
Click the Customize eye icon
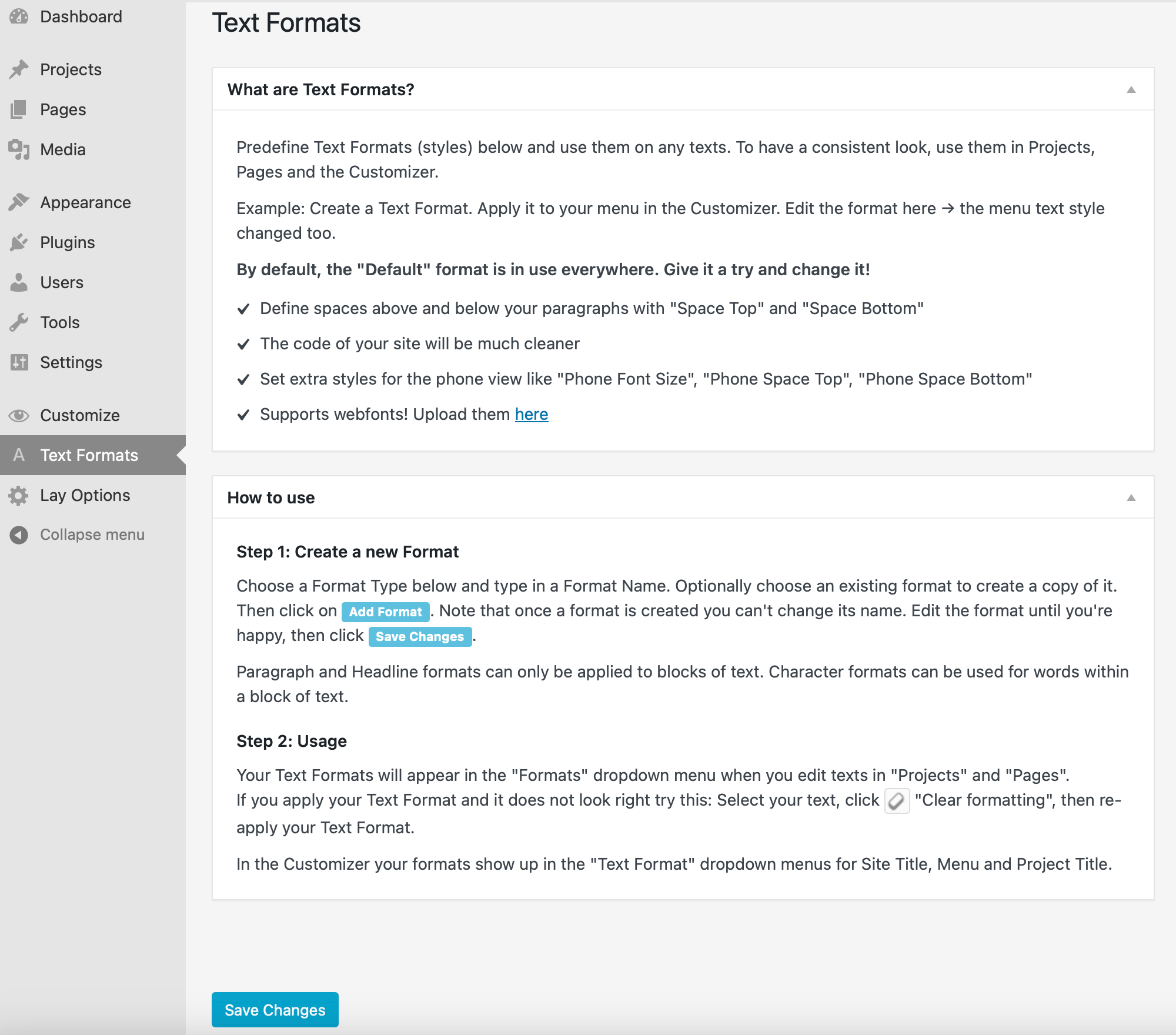point(19,415)
